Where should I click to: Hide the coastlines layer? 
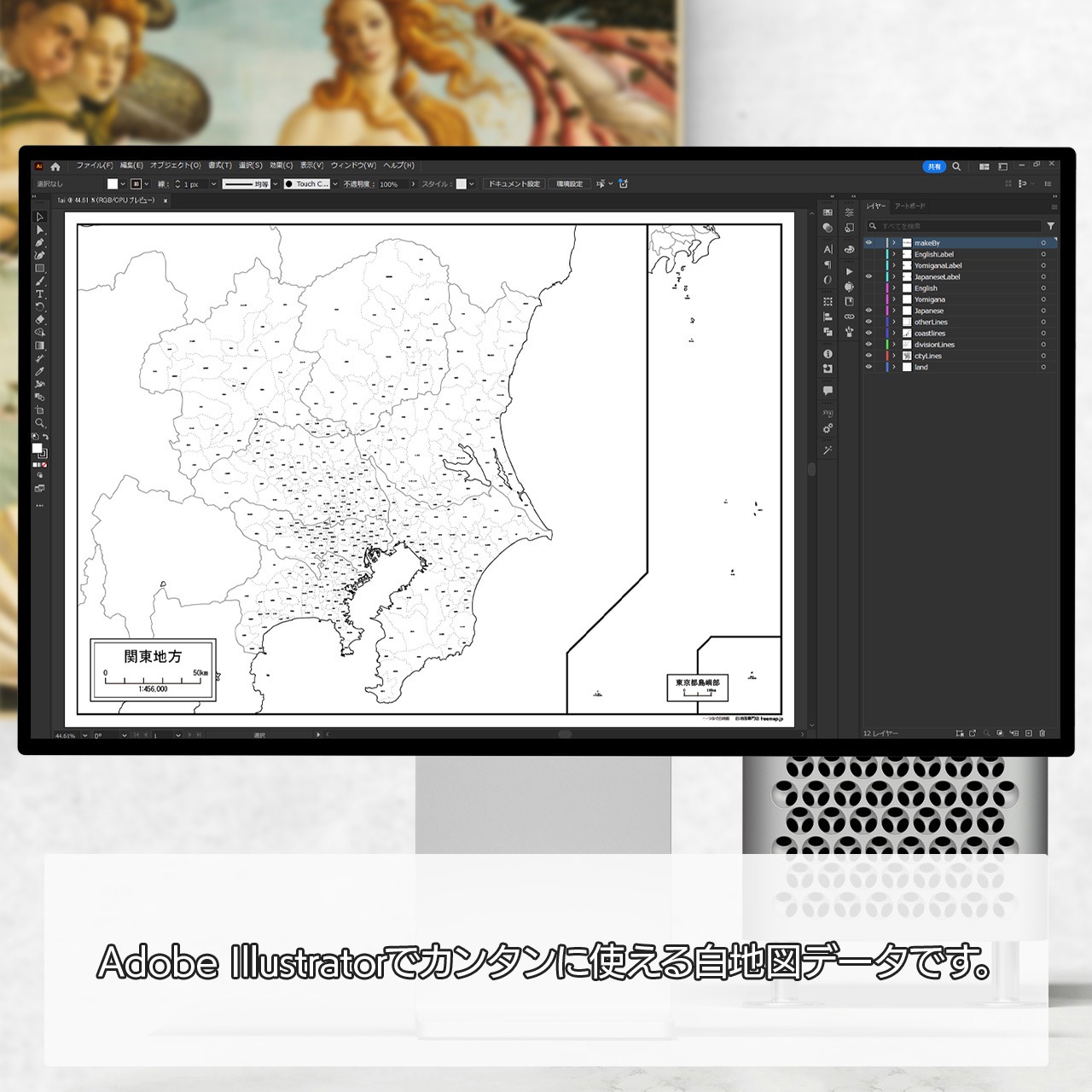(868, 333)
